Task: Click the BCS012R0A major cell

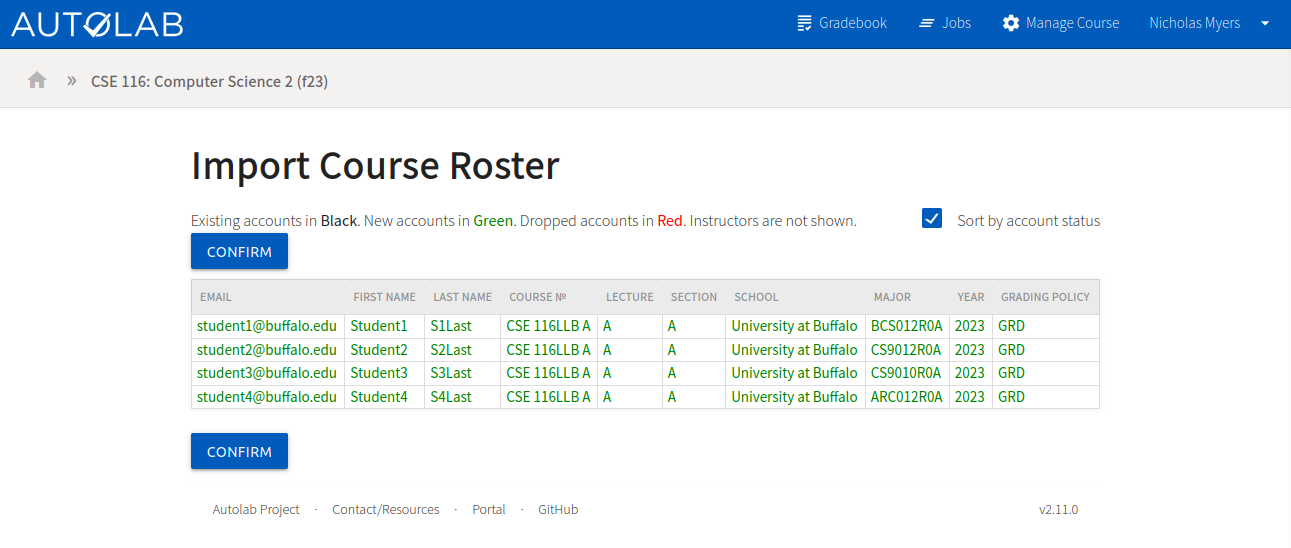Action: (x=907, y=326)
